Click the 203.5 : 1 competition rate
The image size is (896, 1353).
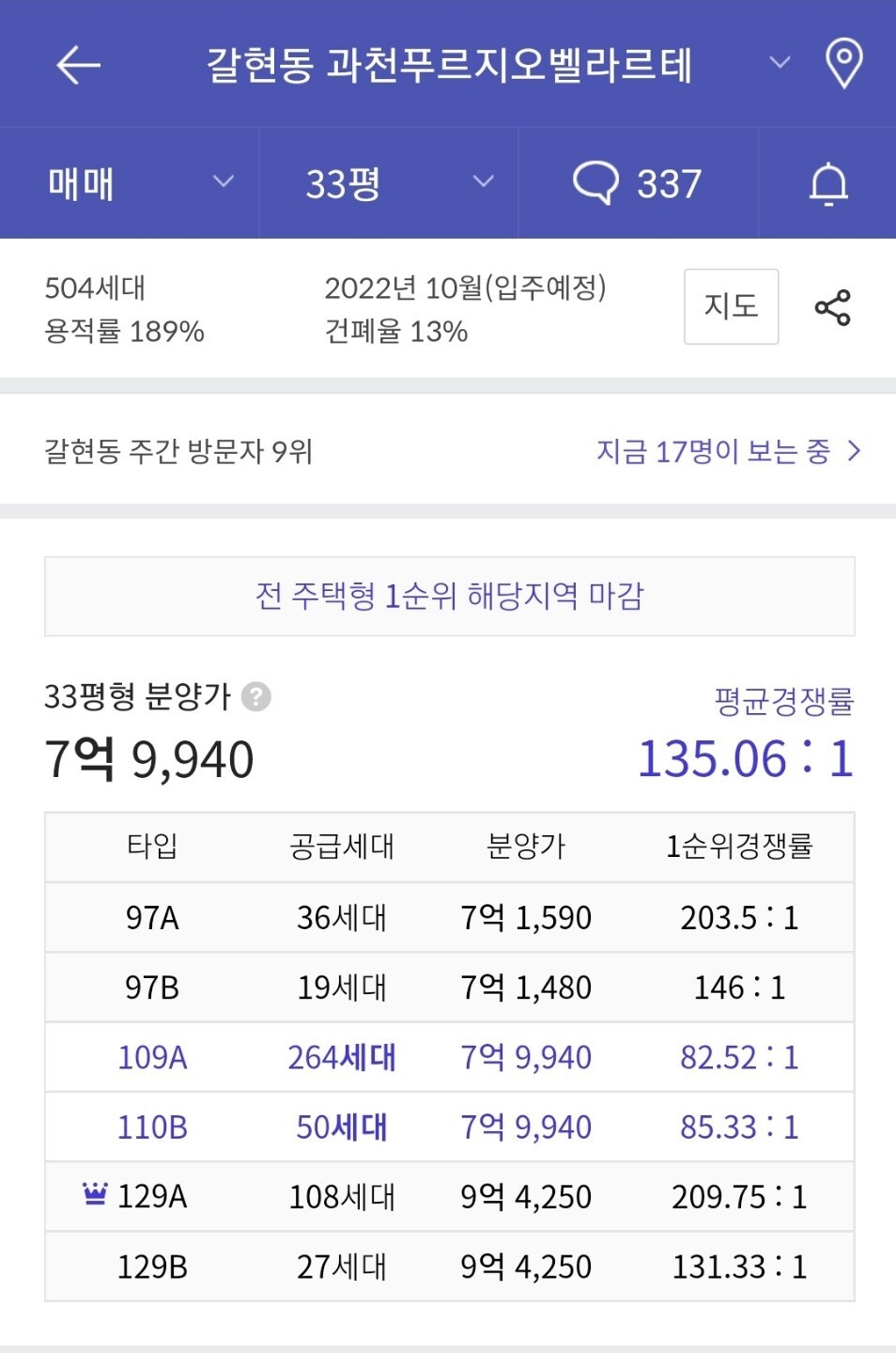click(739, 917)
